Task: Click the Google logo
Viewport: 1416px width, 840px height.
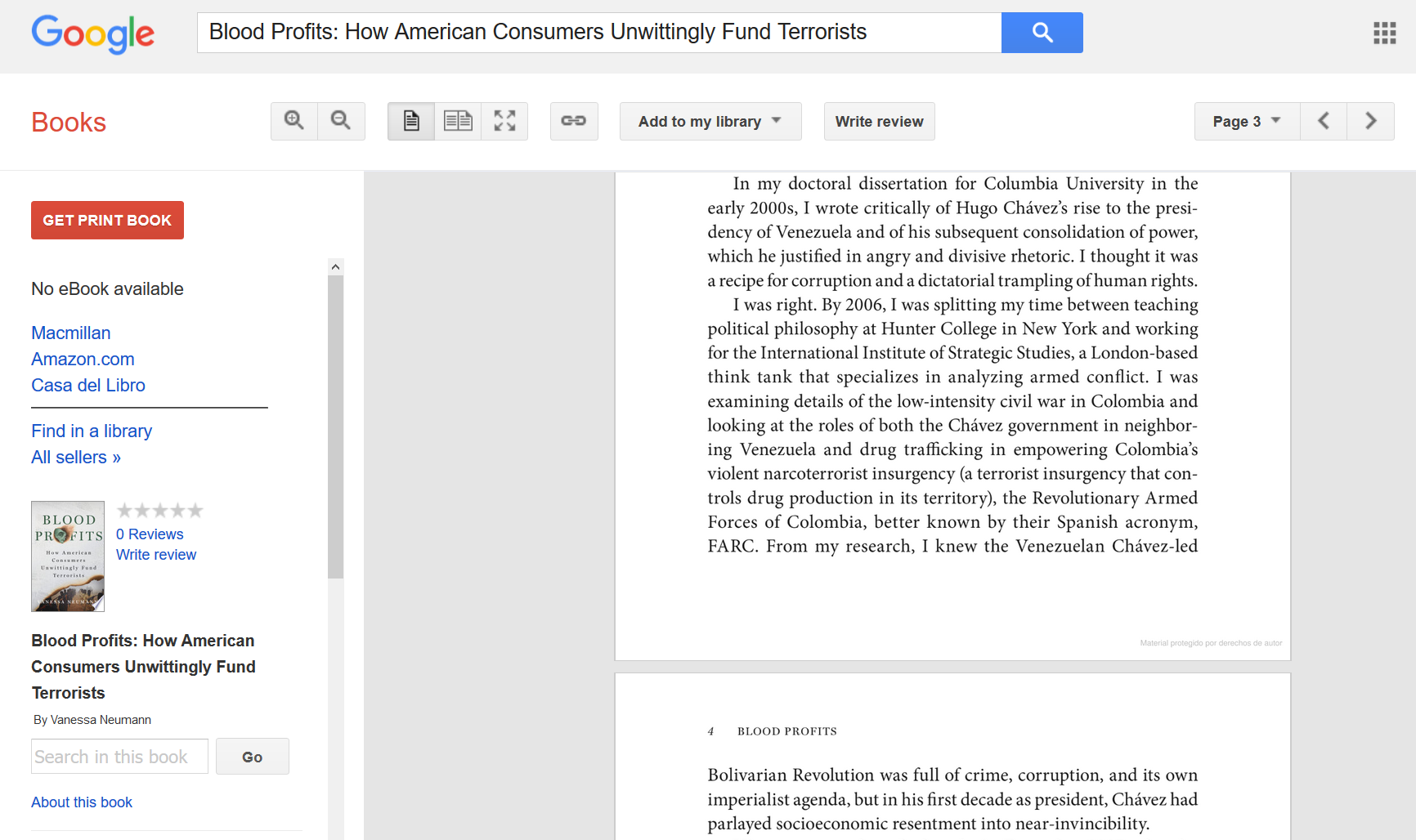Action: click(x=92, y=34)
